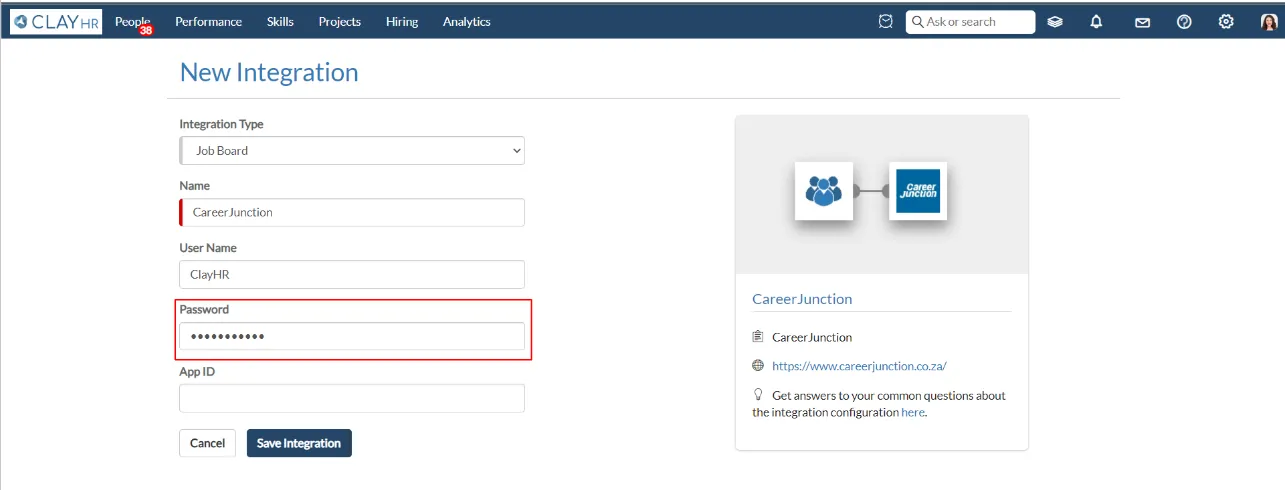This screenshot has height=490, width=1285.
Task: Open the help question mark icon
Action: point(1184,22)
